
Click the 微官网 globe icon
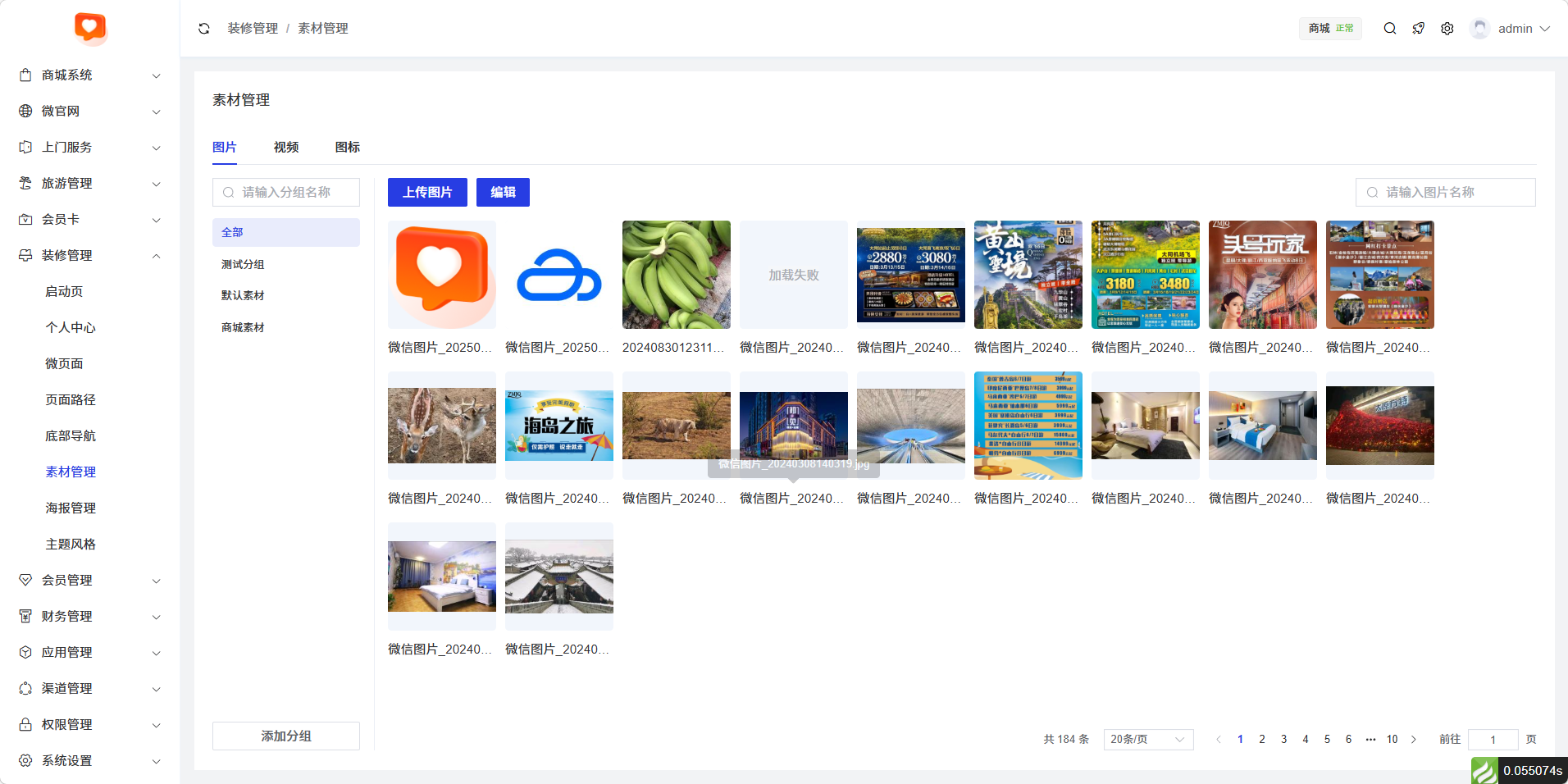click(25, 111)
